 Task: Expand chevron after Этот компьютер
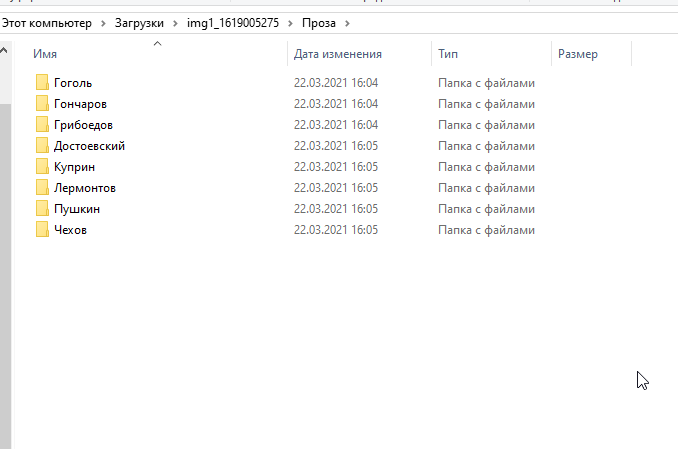point(103,23)
